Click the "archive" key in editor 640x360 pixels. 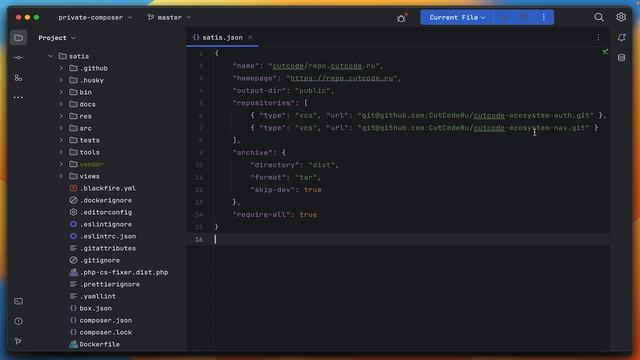(252, 152)
